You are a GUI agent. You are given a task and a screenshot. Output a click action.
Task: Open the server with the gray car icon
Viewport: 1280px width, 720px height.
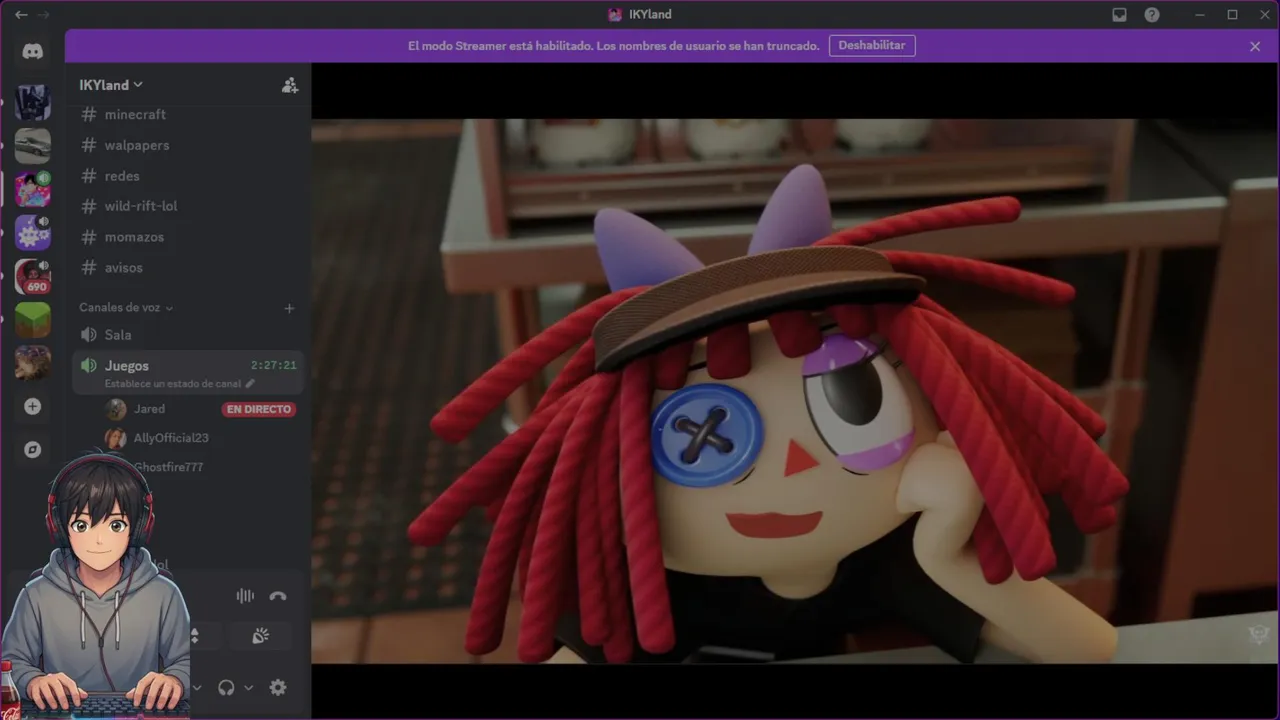coord(33,146)
